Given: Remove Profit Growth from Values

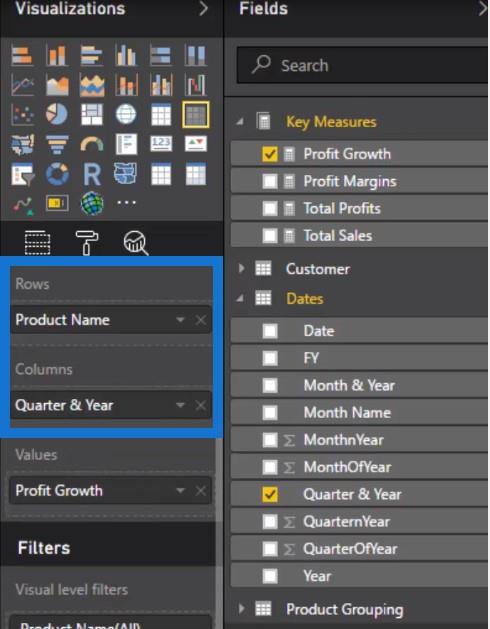Looking at the screenshot, I should [x=201, y=491].
